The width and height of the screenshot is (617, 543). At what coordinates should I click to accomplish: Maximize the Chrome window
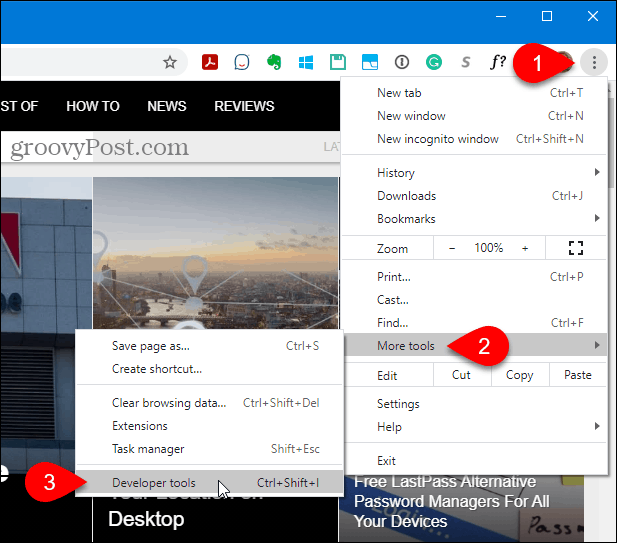(547, 17)
